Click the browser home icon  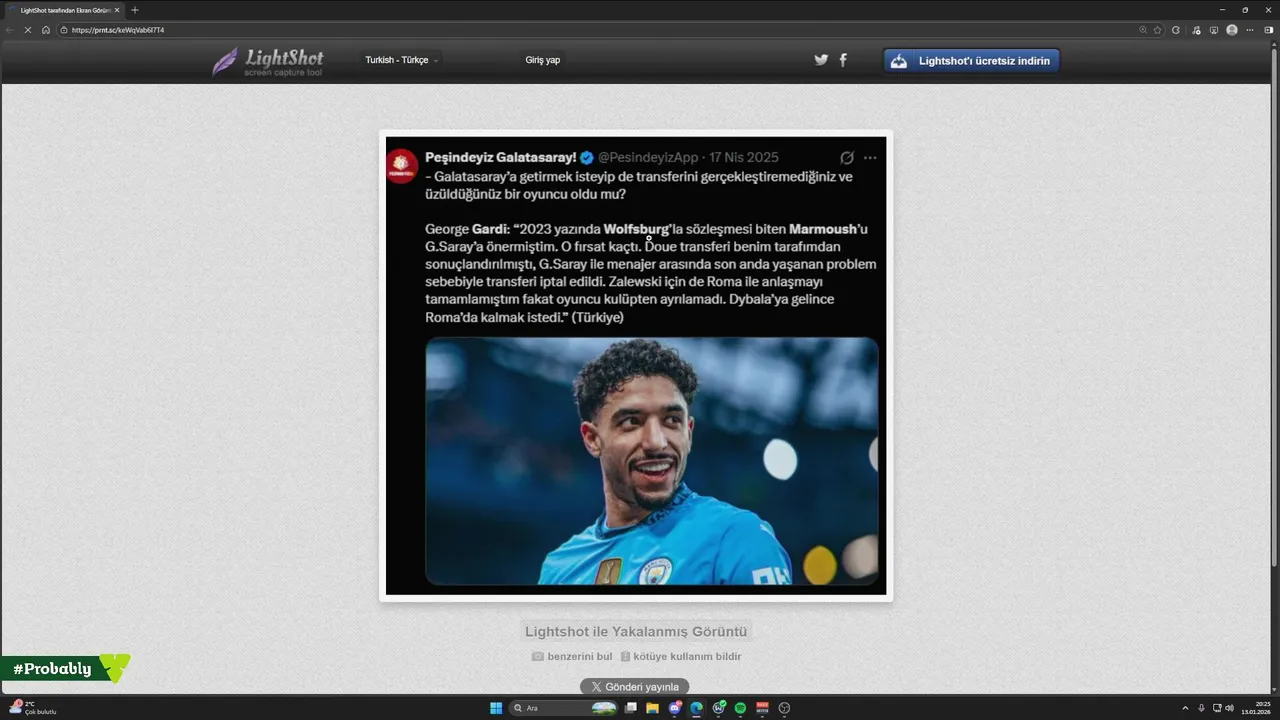pos(46,30)
